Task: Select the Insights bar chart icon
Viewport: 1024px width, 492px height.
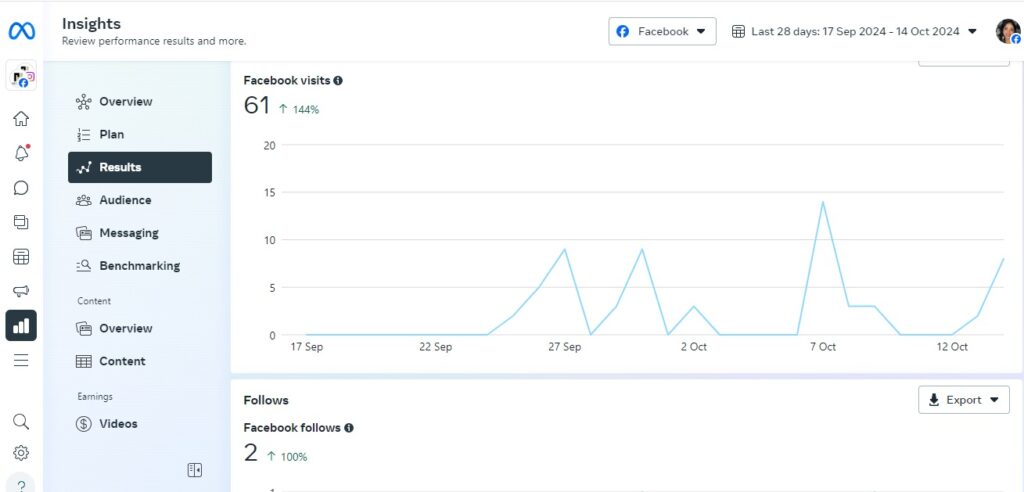Action: (21, 325)
